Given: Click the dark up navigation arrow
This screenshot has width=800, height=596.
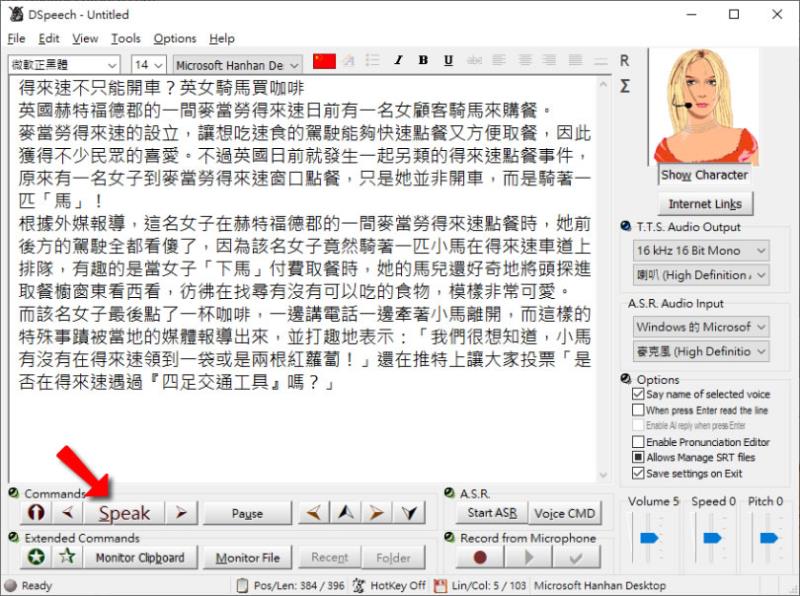Looking at the screenshot, I should (x=346, y=512).
